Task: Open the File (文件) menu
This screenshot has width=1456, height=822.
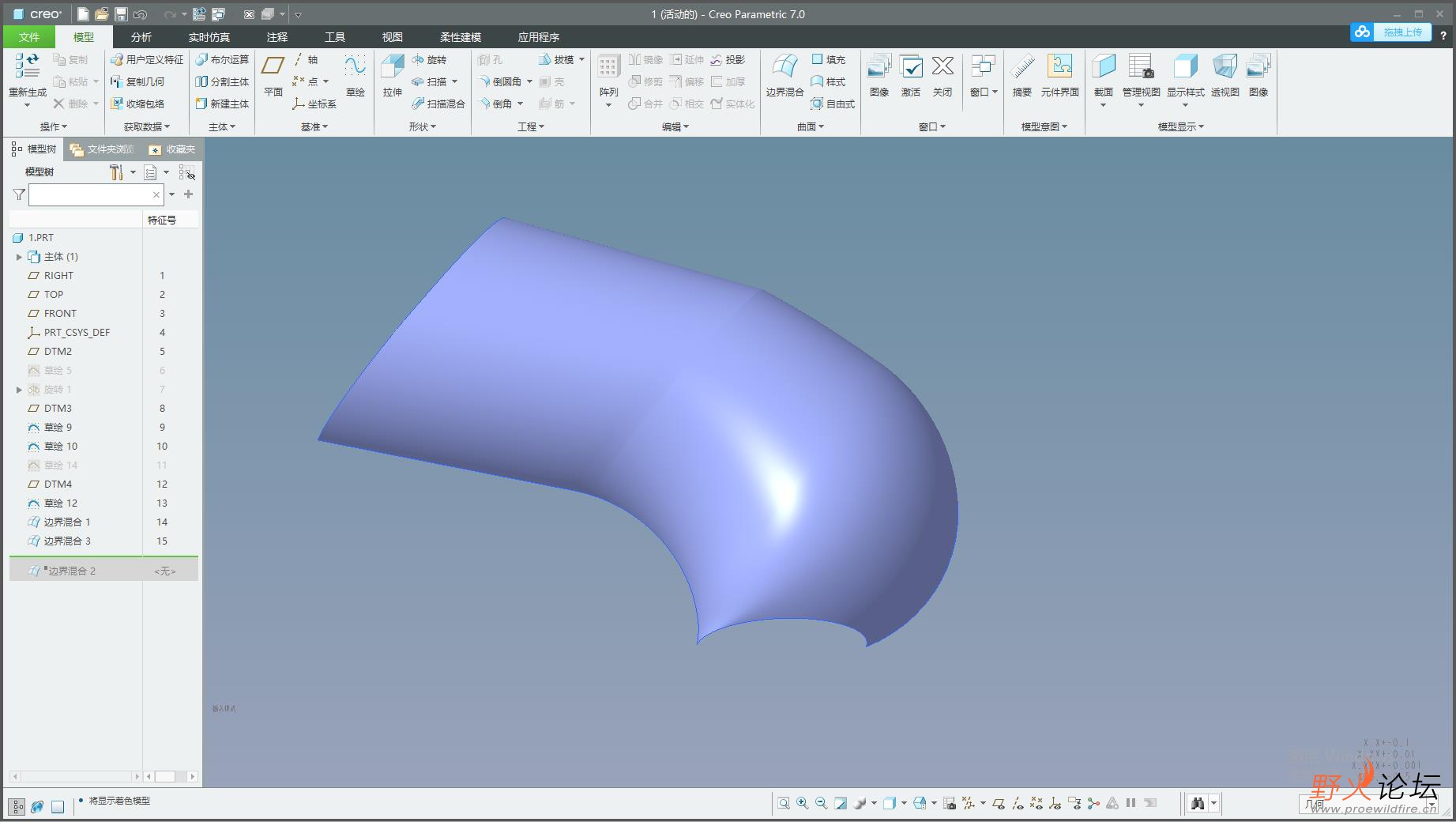Action: pyautogui.click(x=29, y=37)
